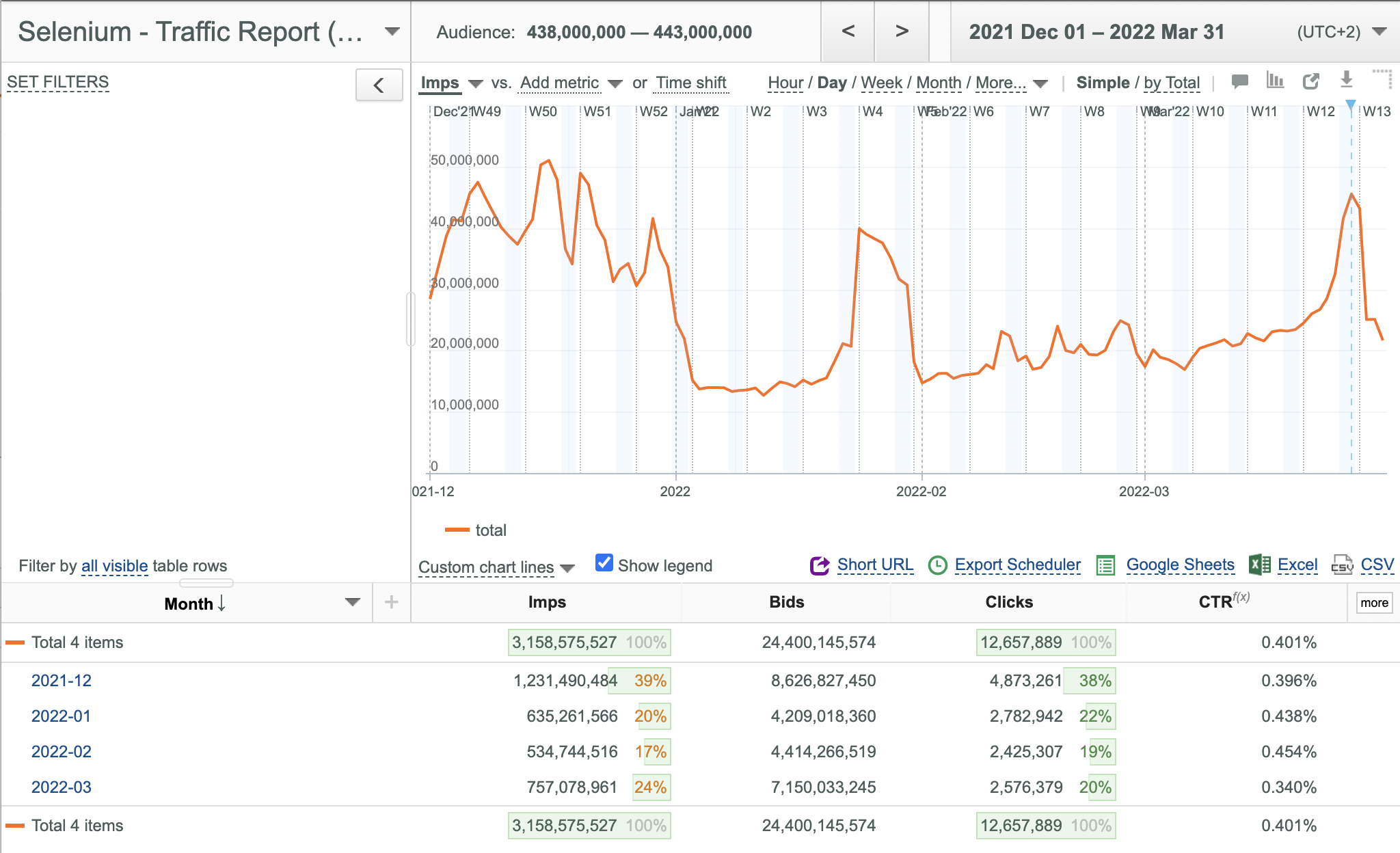Click the Short URL share icon

pos(820,565)
